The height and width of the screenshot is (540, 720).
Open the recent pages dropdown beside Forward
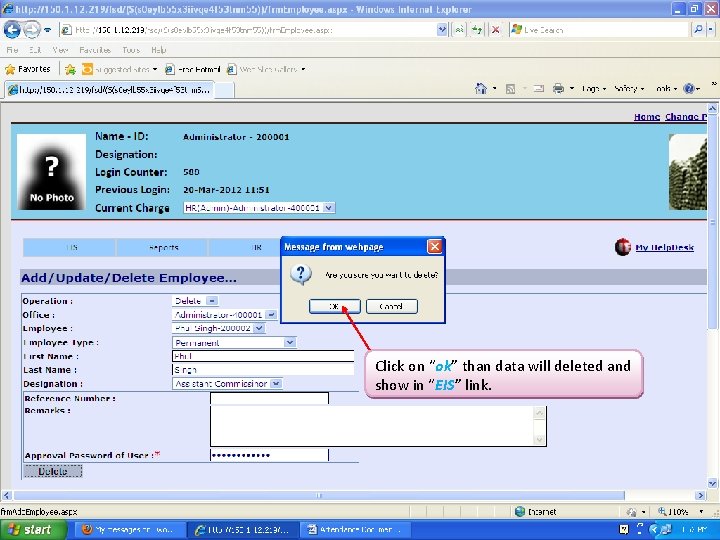[47, 30]
